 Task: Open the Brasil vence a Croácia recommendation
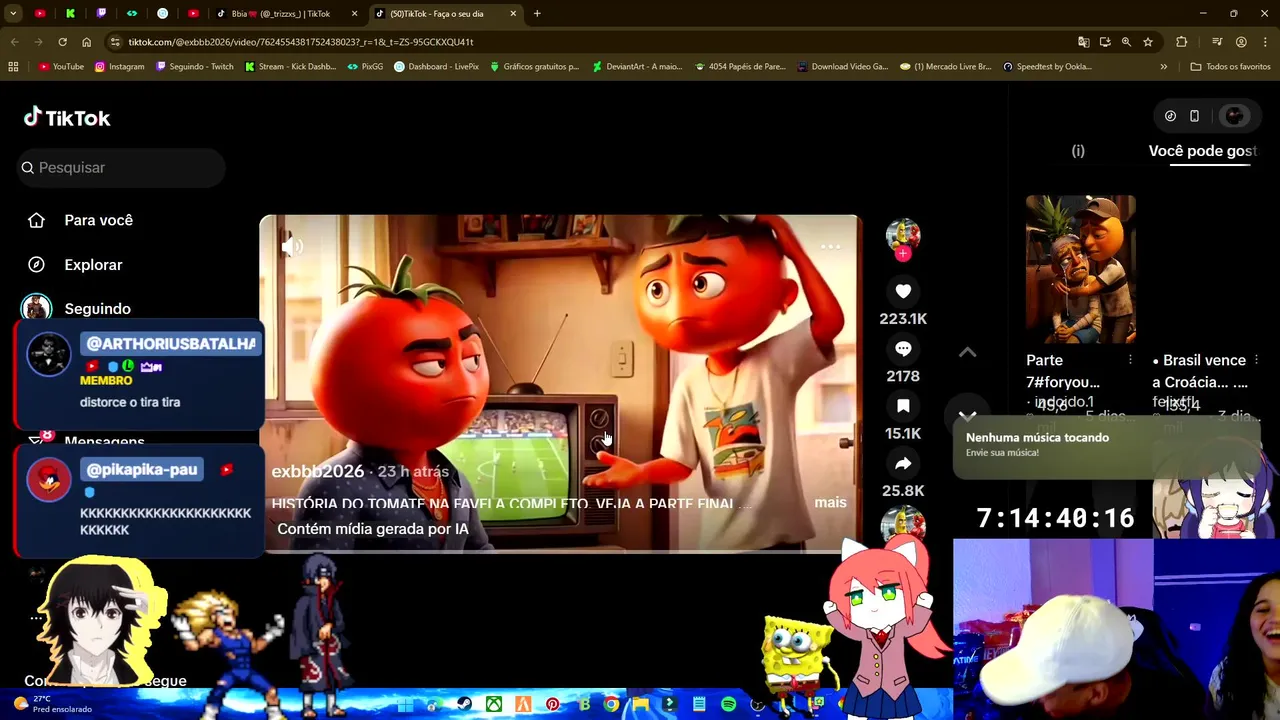pos(1199,371)
